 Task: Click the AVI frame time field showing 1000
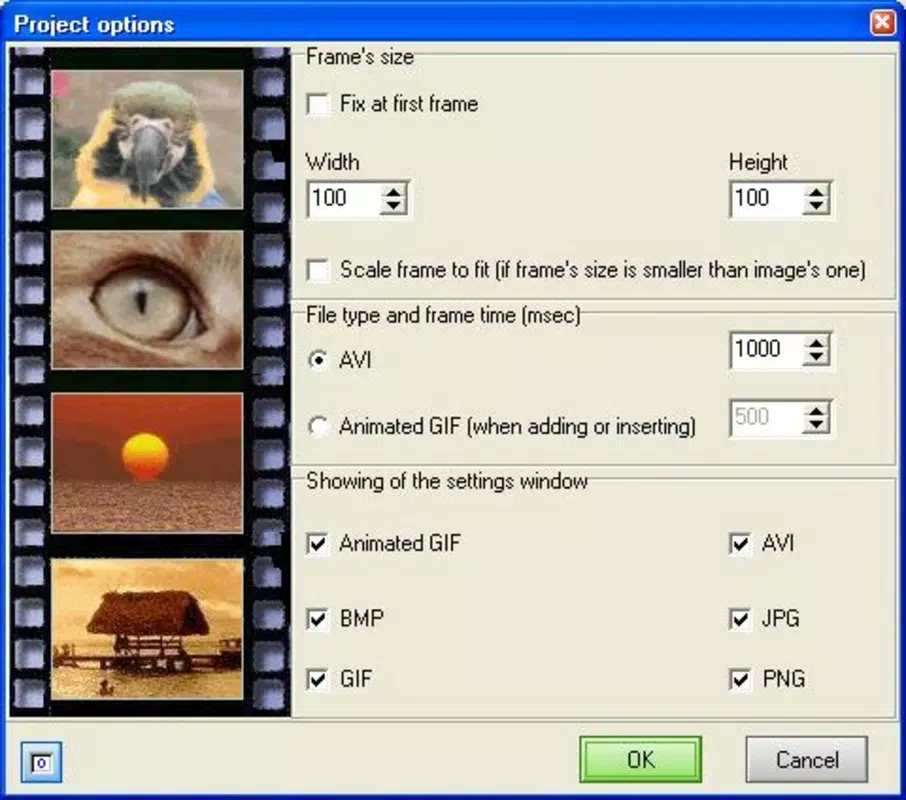[x=767, y=349]
